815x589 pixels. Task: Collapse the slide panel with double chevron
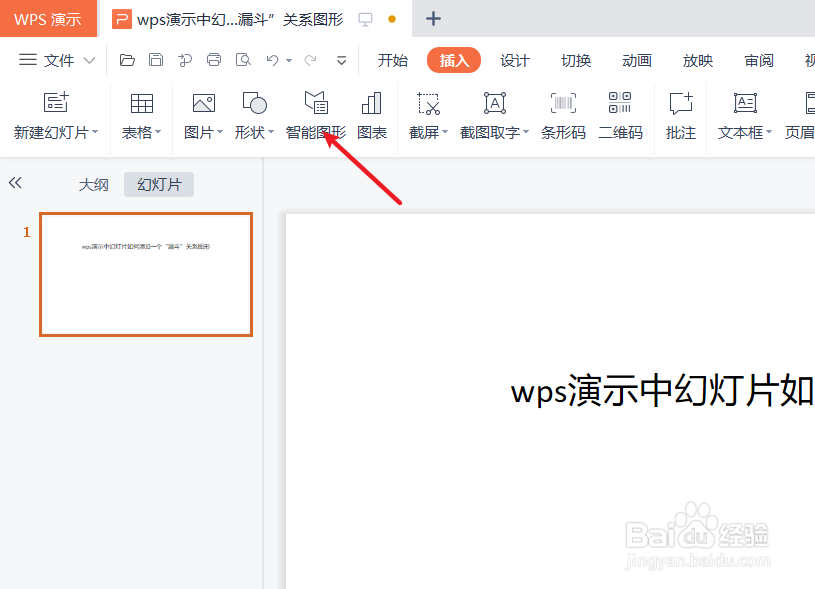(15, 182)
